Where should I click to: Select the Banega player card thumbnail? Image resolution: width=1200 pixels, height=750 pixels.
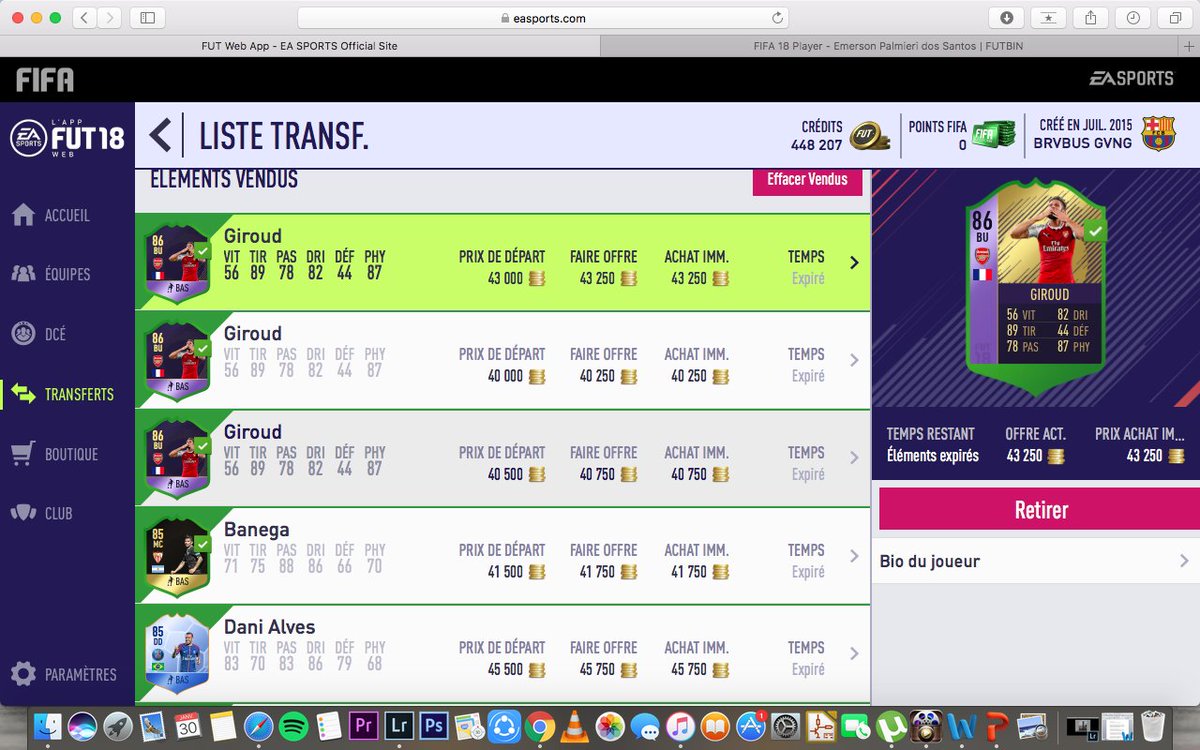pos(178,557)
